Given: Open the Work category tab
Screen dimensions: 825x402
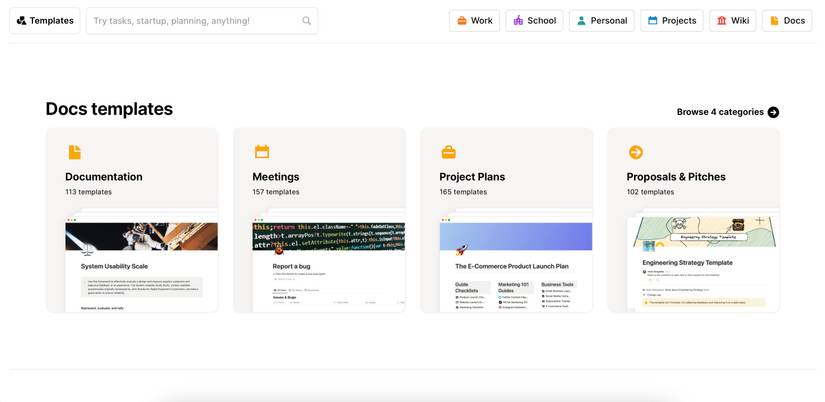Looking at the screenshot, I should pos(475,21).
